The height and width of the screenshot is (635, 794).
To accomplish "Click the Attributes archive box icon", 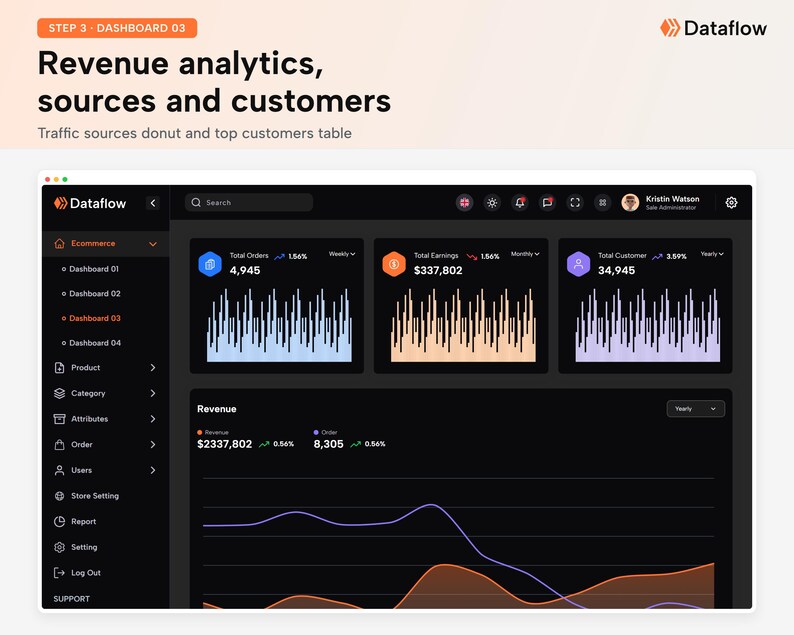I will pos(59,419).
